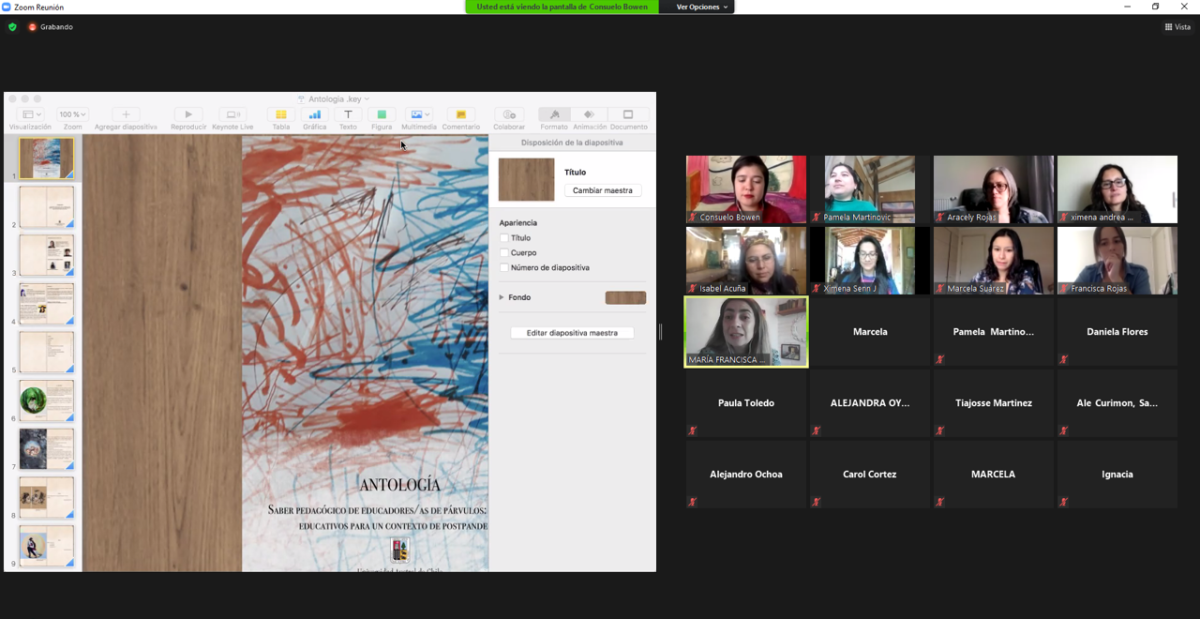Click the Keynote Live icon
The height and width of the screenshot is (619, 1200).
(x=232, y=115)
